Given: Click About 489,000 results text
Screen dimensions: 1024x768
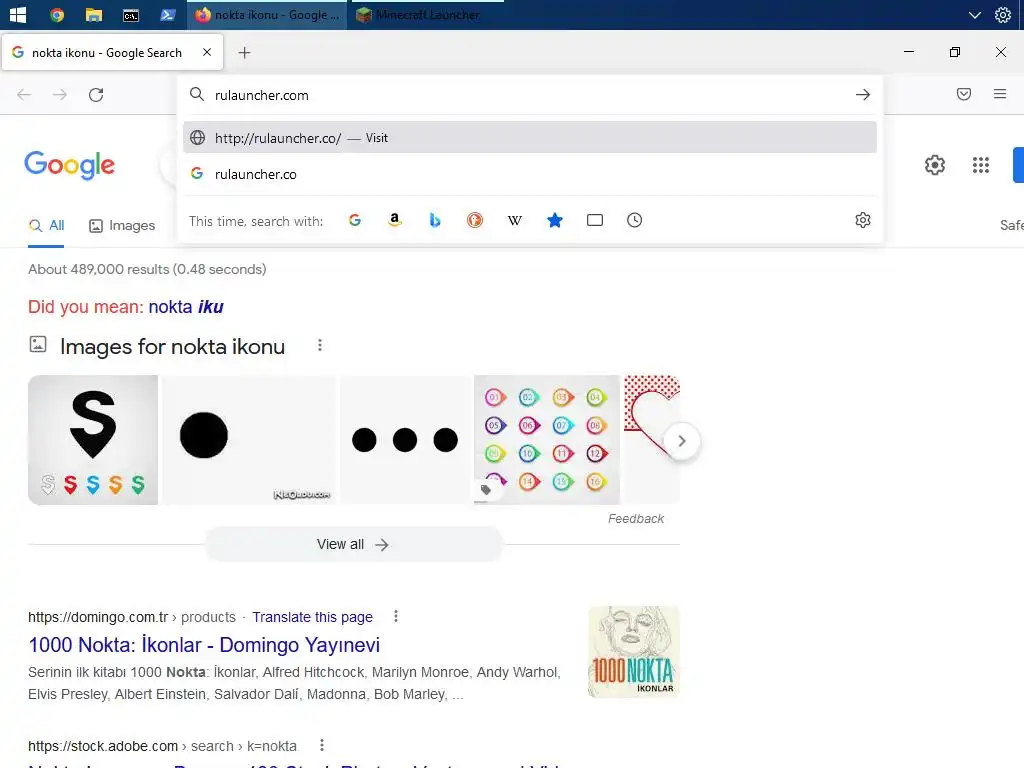Looking at the screenshot, I should pos(147,269).
